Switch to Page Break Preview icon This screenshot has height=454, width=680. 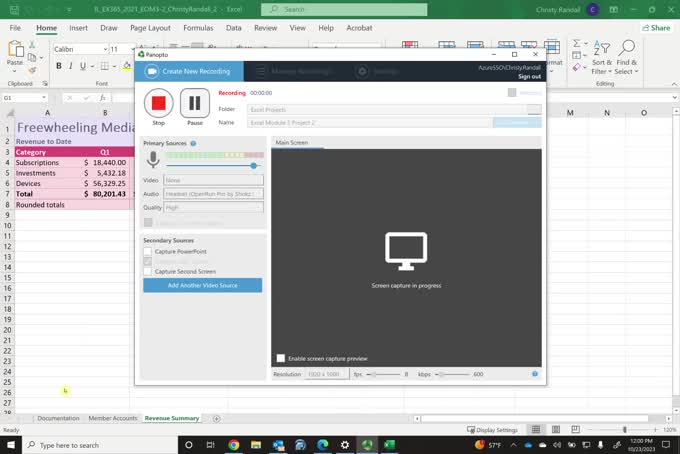click(x=575, y=429)
